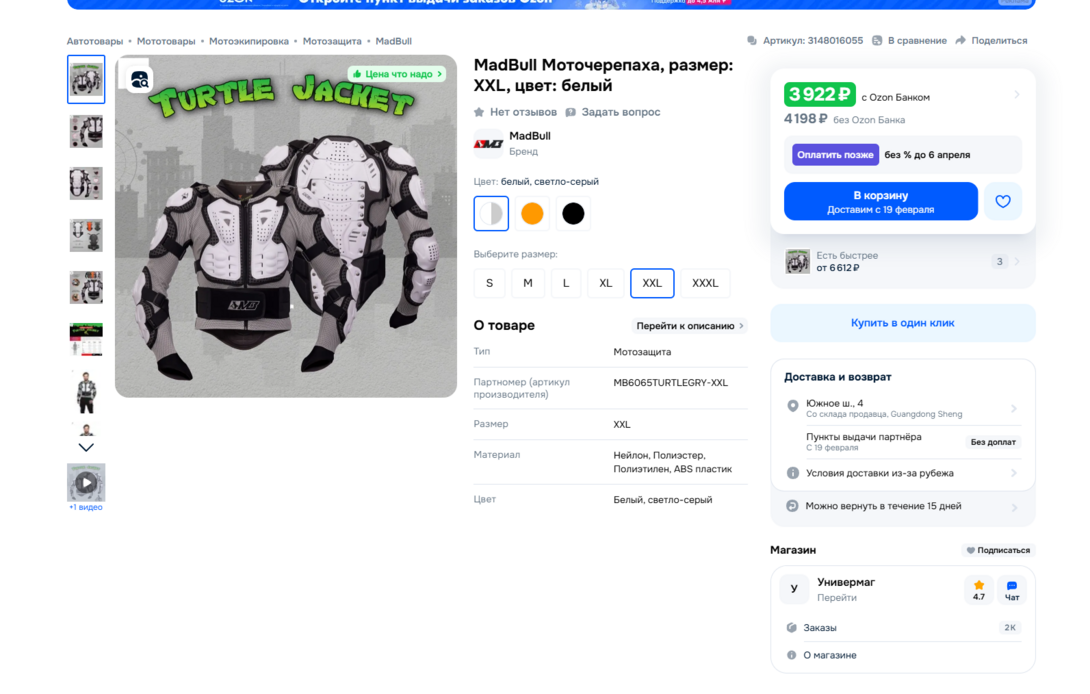Copy the article number icon
1090x694 pixels.
click(752, 40)
